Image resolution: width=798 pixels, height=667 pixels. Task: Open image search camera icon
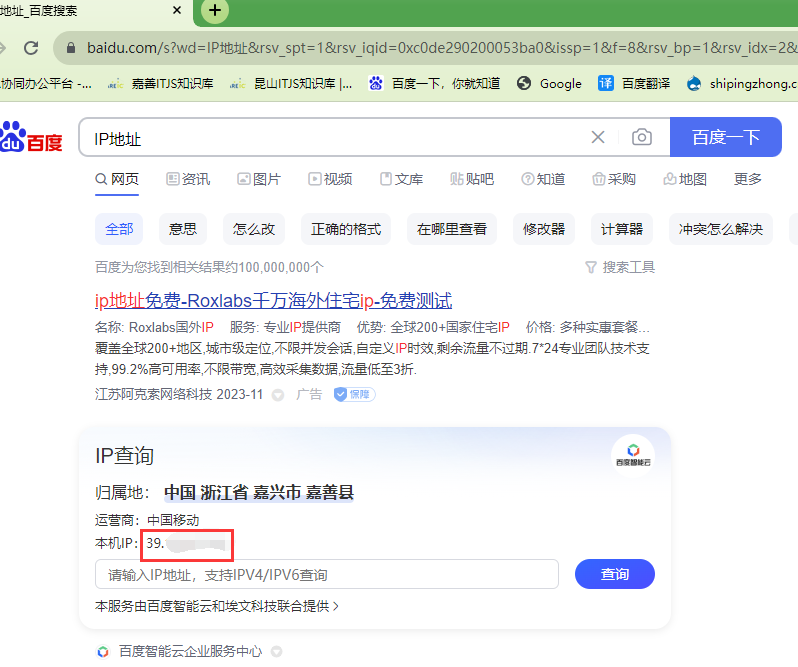[x=642, y=137]
